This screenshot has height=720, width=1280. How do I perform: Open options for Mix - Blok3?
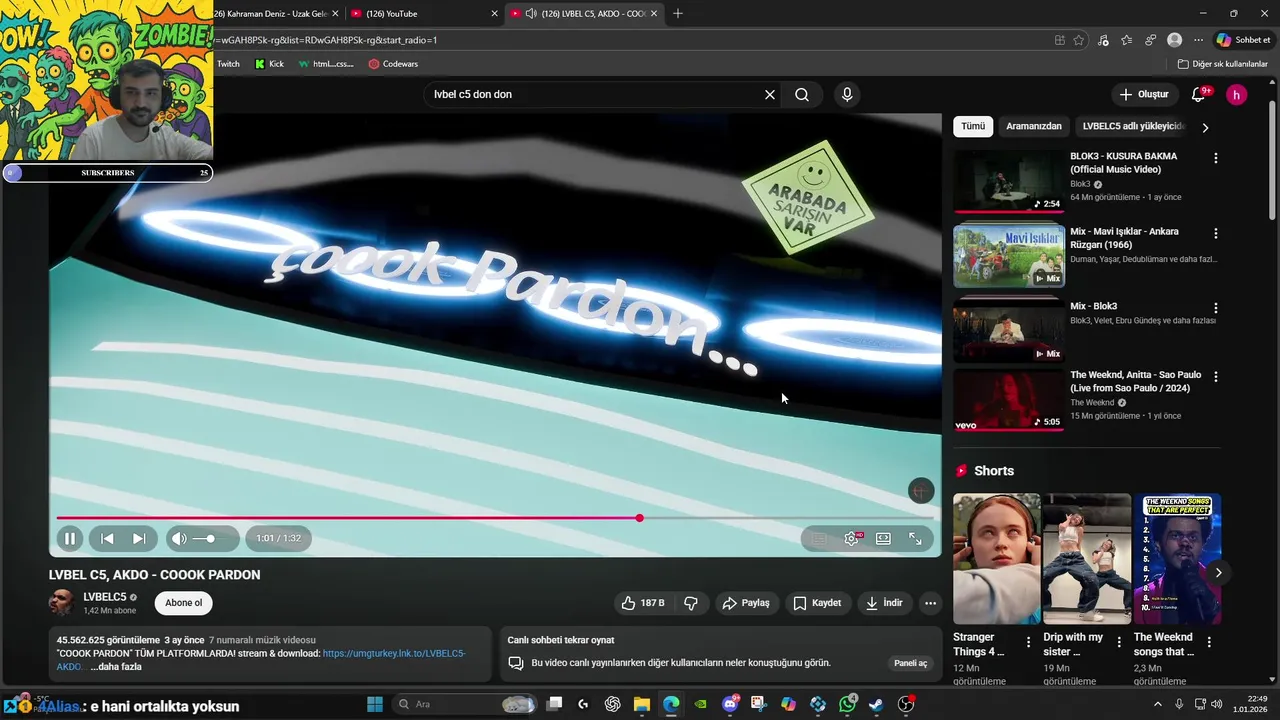click(1216, 308)
